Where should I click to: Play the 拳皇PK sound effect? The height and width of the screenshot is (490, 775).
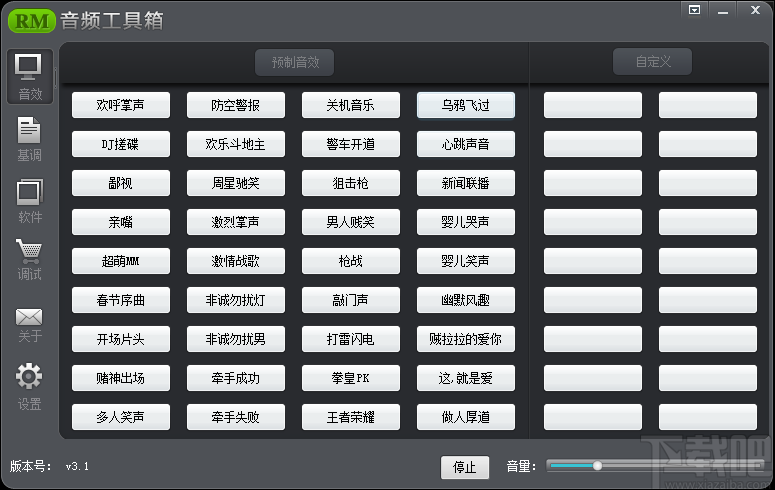(x=351, y=378)
